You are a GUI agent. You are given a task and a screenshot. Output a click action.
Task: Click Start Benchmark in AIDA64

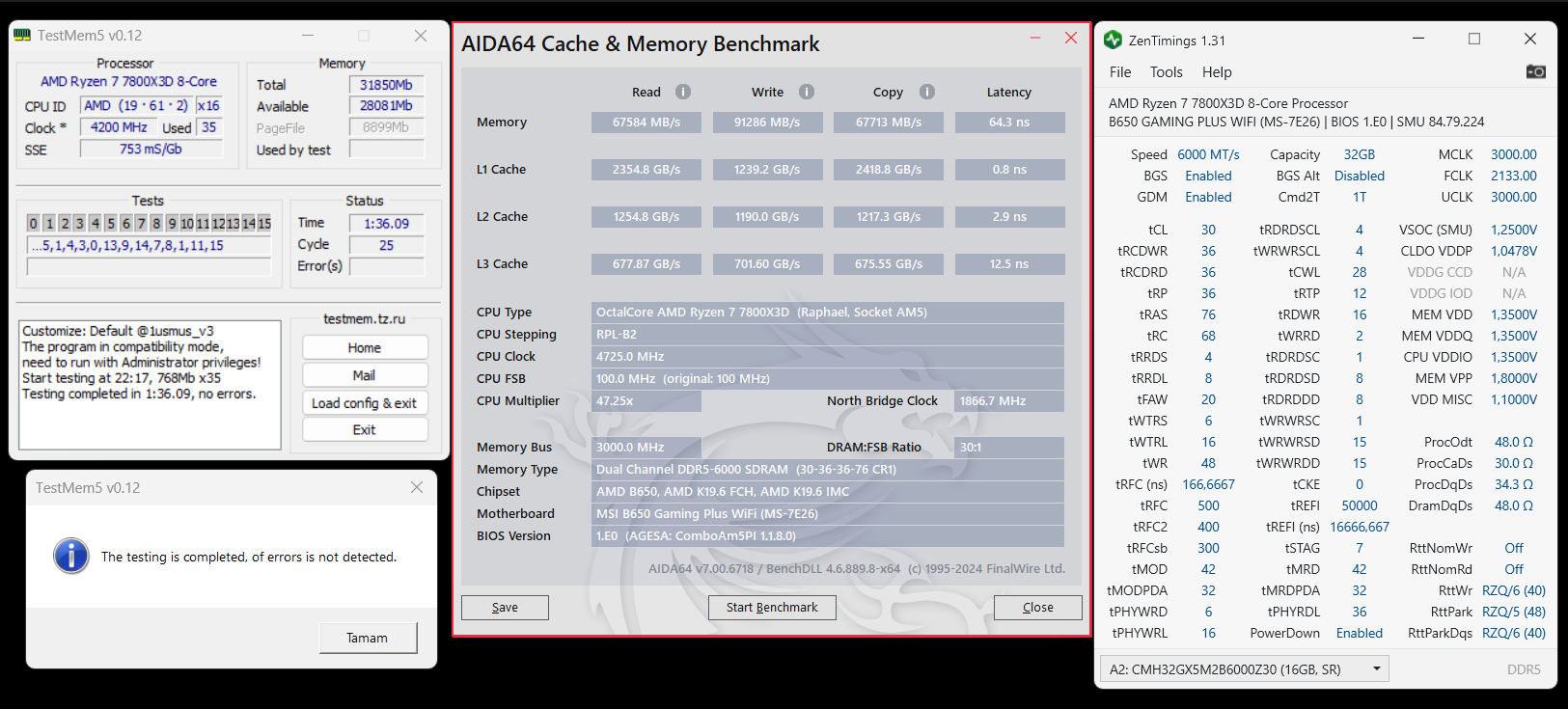pyautogui.click(x=772, y=608)
